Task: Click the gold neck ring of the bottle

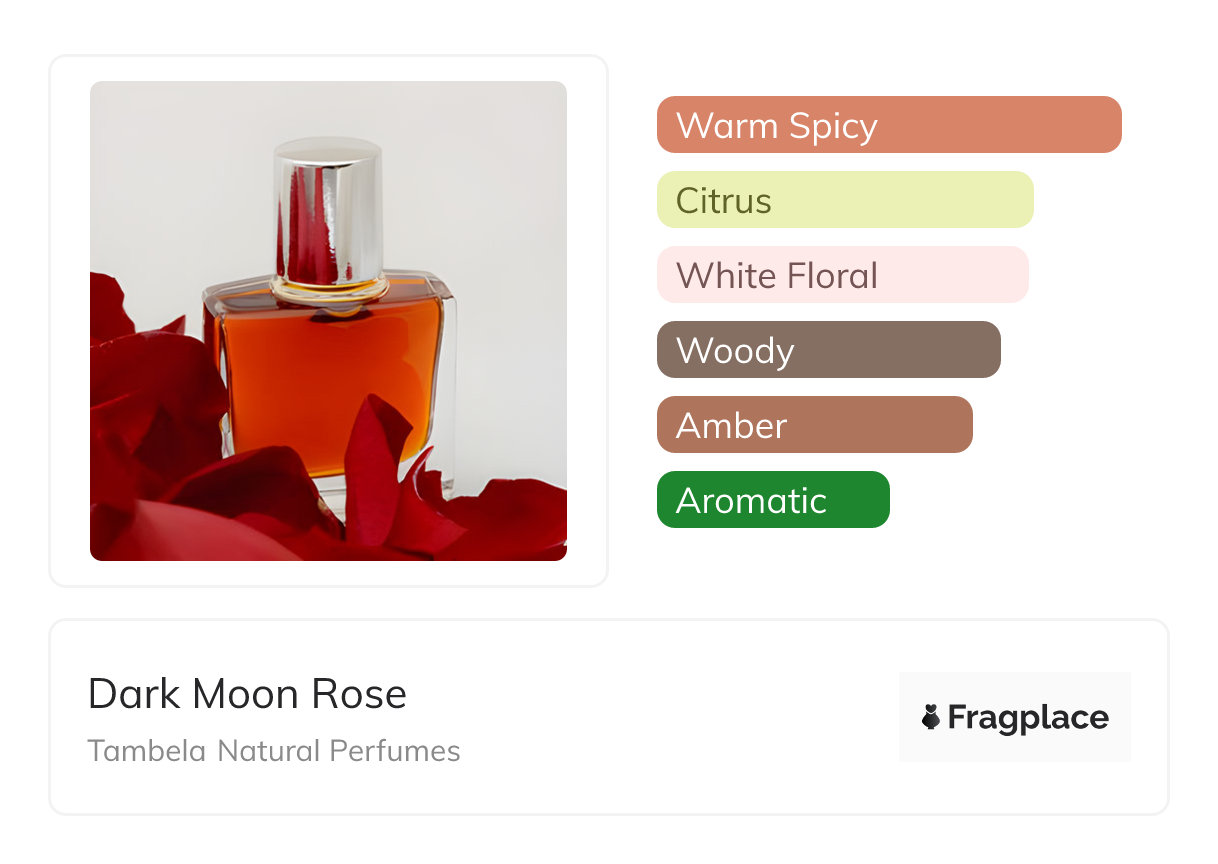Action: click(328, 288)
